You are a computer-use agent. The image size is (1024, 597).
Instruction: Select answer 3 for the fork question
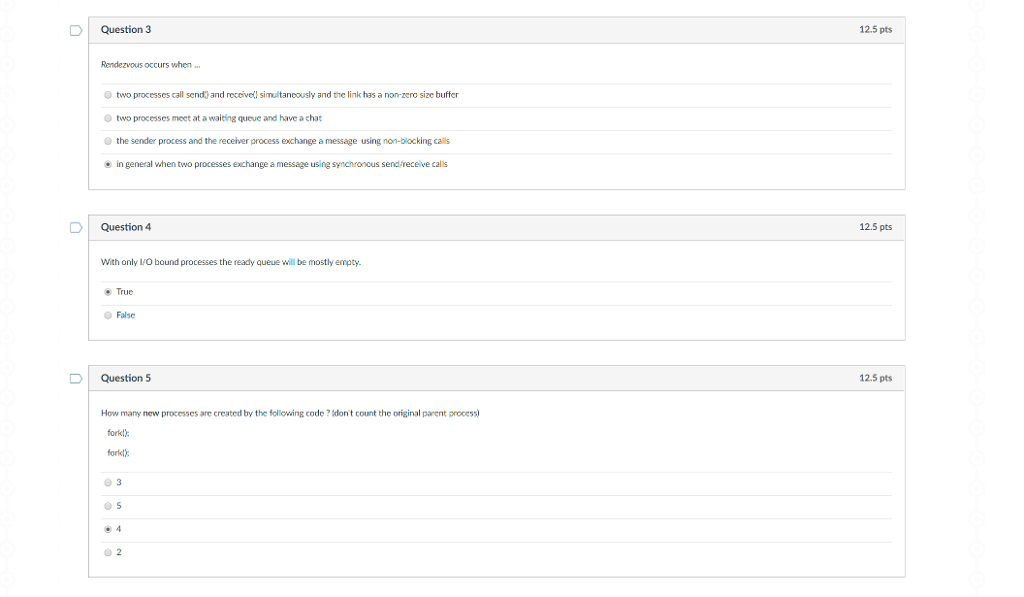click(x=108, y=482)
